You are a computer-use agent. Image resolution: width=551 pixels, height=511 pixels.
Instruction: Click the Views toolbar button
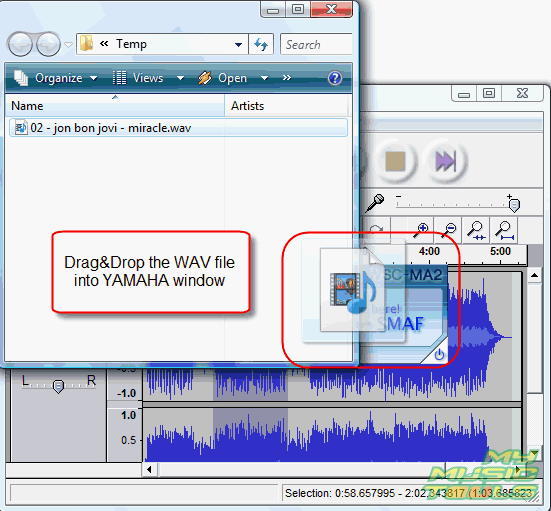click(138, 78)
